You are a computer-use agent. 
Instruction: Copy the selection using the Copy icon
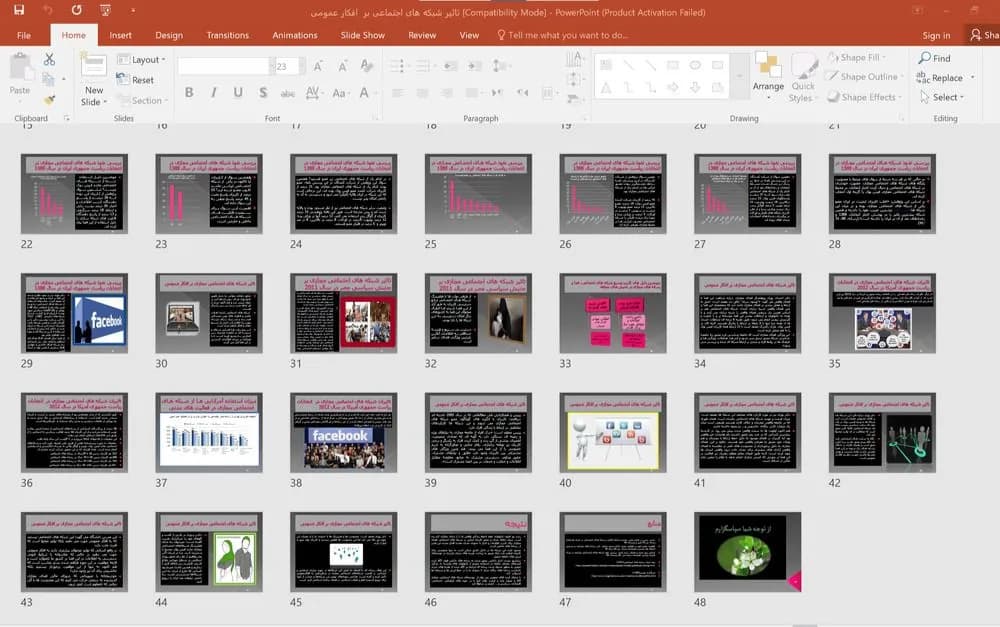[x=48, y=79]
